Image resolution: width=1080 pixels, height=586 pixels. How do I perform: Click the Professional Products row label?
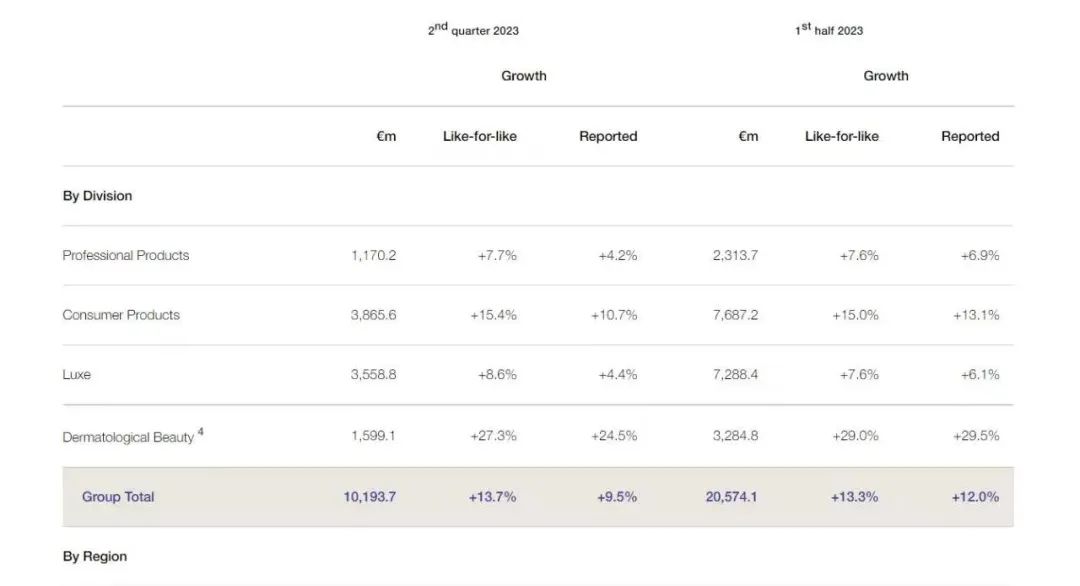click(x=125, y=255)
